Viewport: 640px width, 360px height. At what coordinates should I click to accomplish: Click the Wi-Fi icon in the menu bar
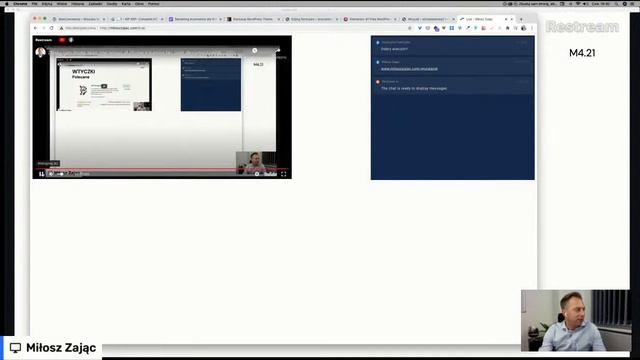point(578,4)
